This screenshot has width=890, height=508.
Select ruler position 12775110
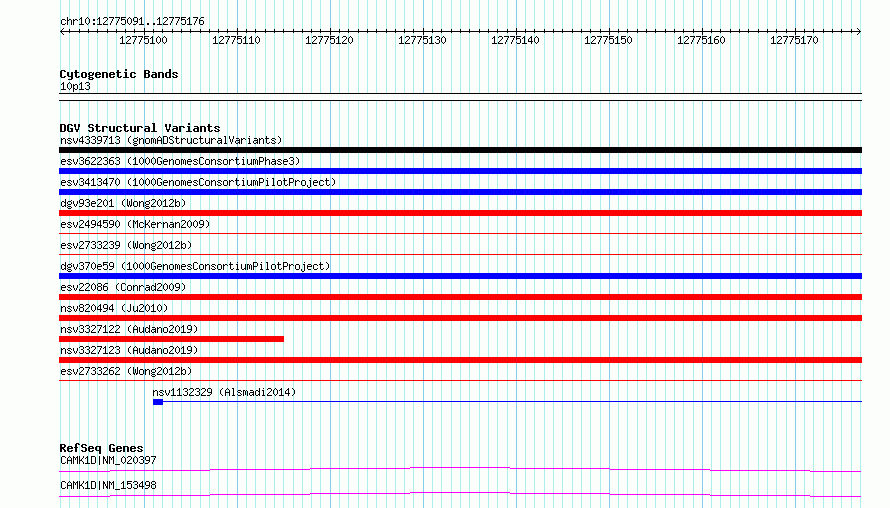pyautogui.click(x=236, y=40)
